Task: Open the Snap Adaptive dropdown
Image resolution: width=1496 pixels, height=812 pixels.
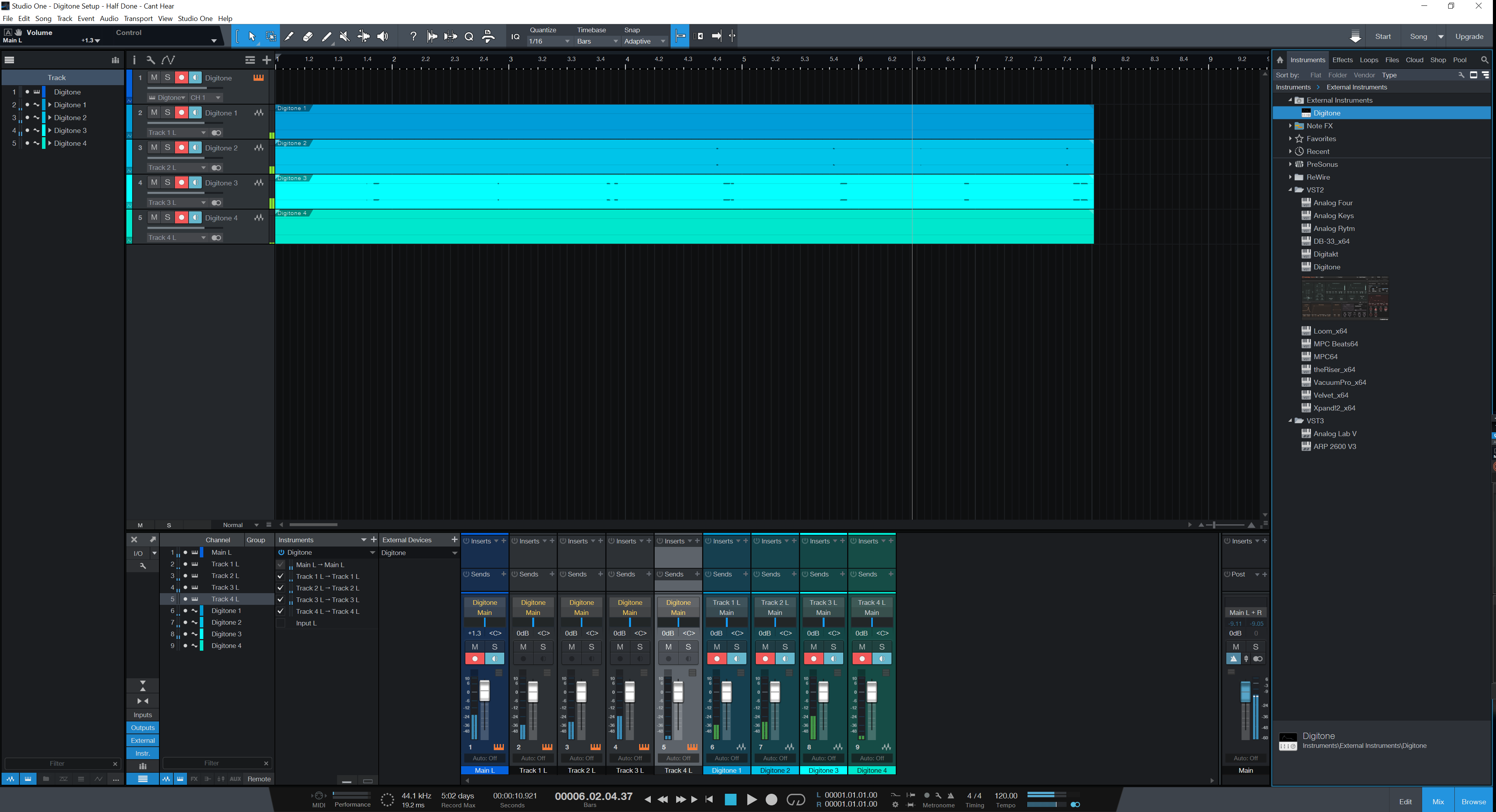Action: (644, 41)
